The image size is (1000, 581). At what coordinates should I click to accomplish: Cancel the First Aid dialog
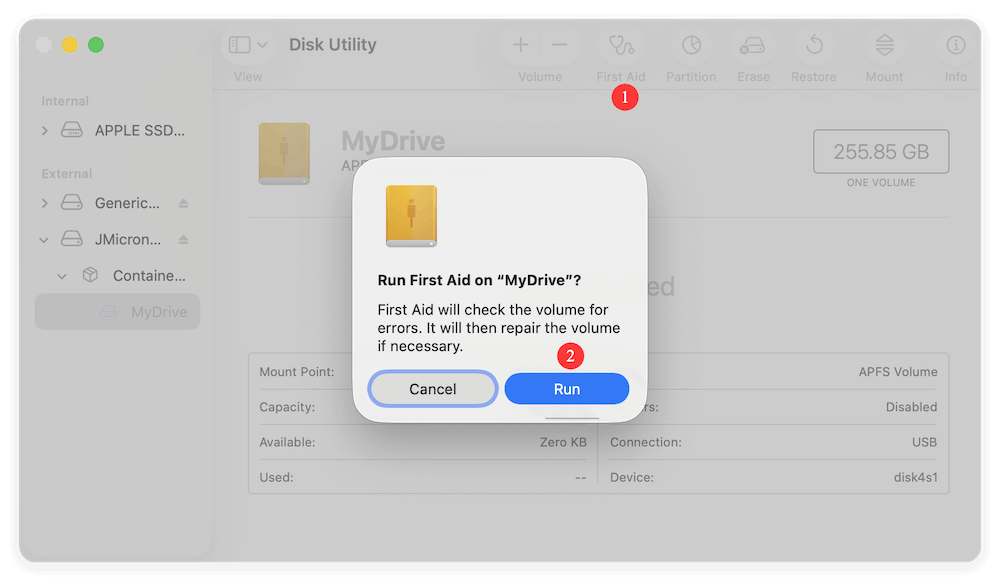tap(432, 388)
